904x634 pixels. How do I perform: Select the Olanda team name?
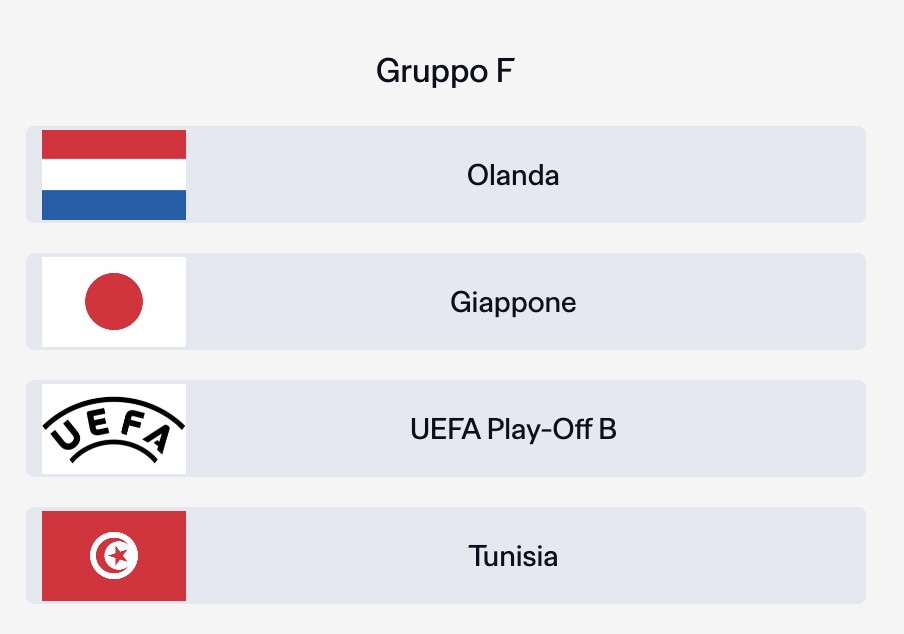tap(513, 175)
